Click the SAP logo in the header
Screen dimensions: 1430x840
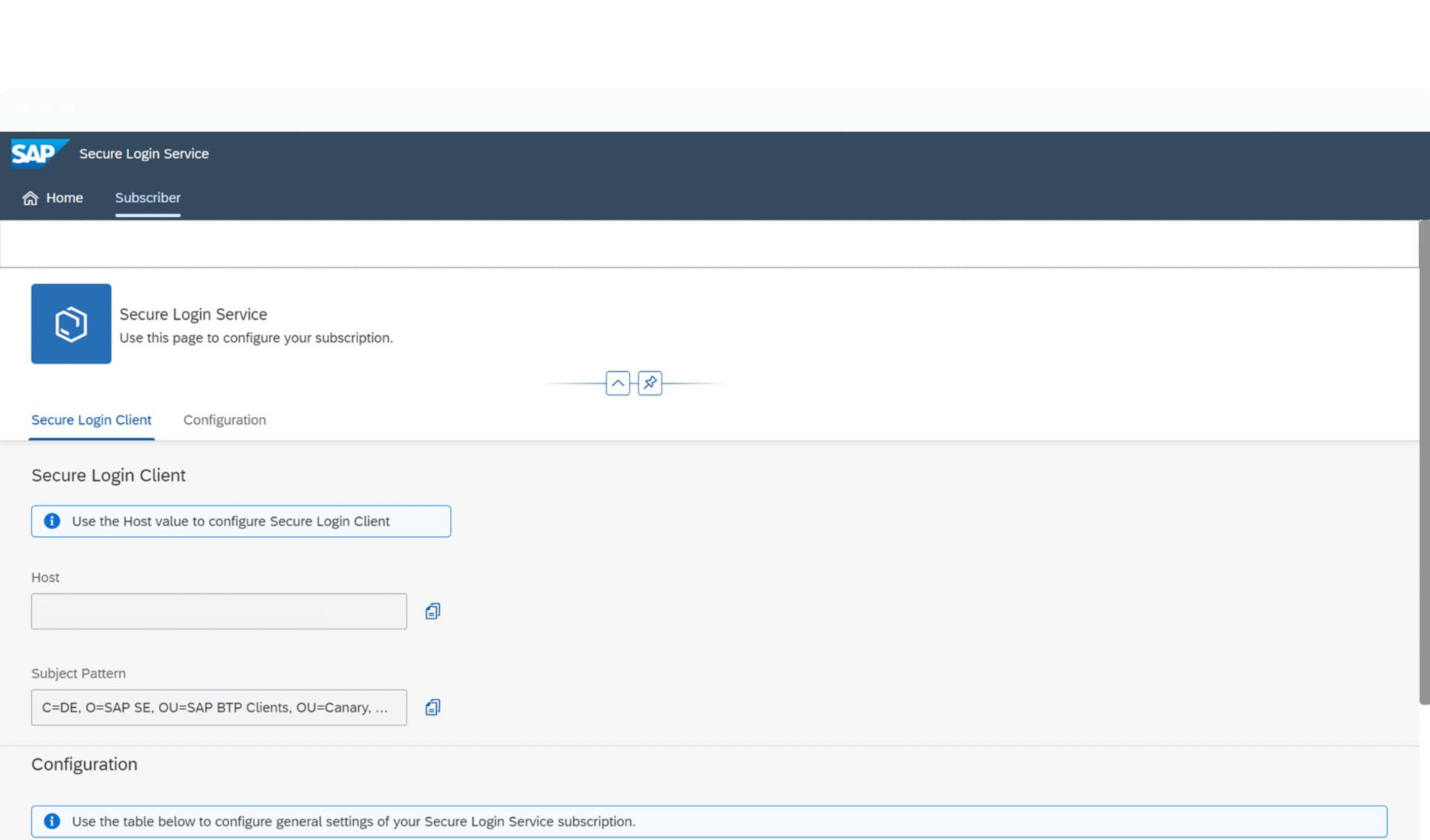pos(38,153)
